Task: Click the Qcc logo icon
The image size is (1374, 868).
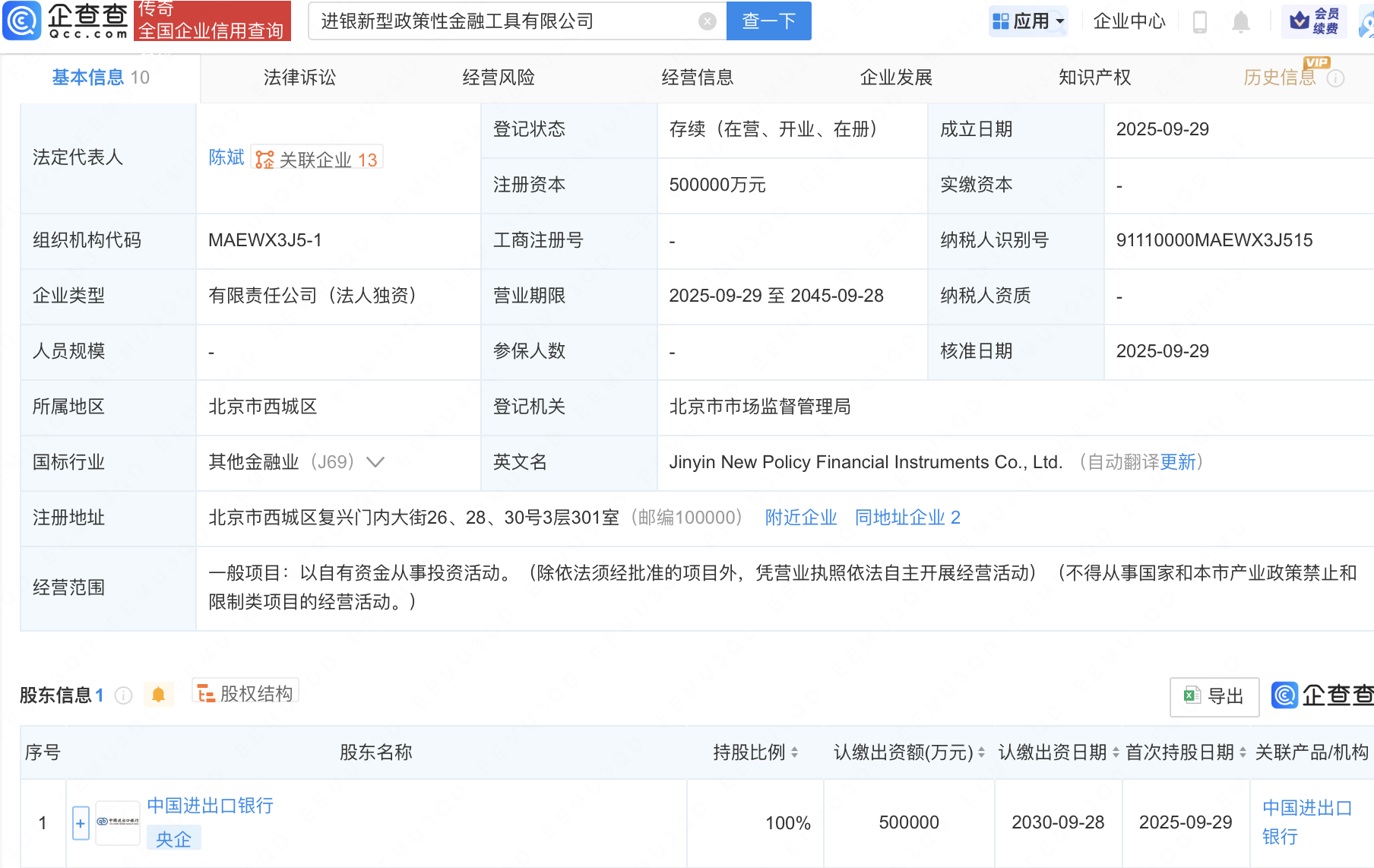Action: tap(22, 21)
